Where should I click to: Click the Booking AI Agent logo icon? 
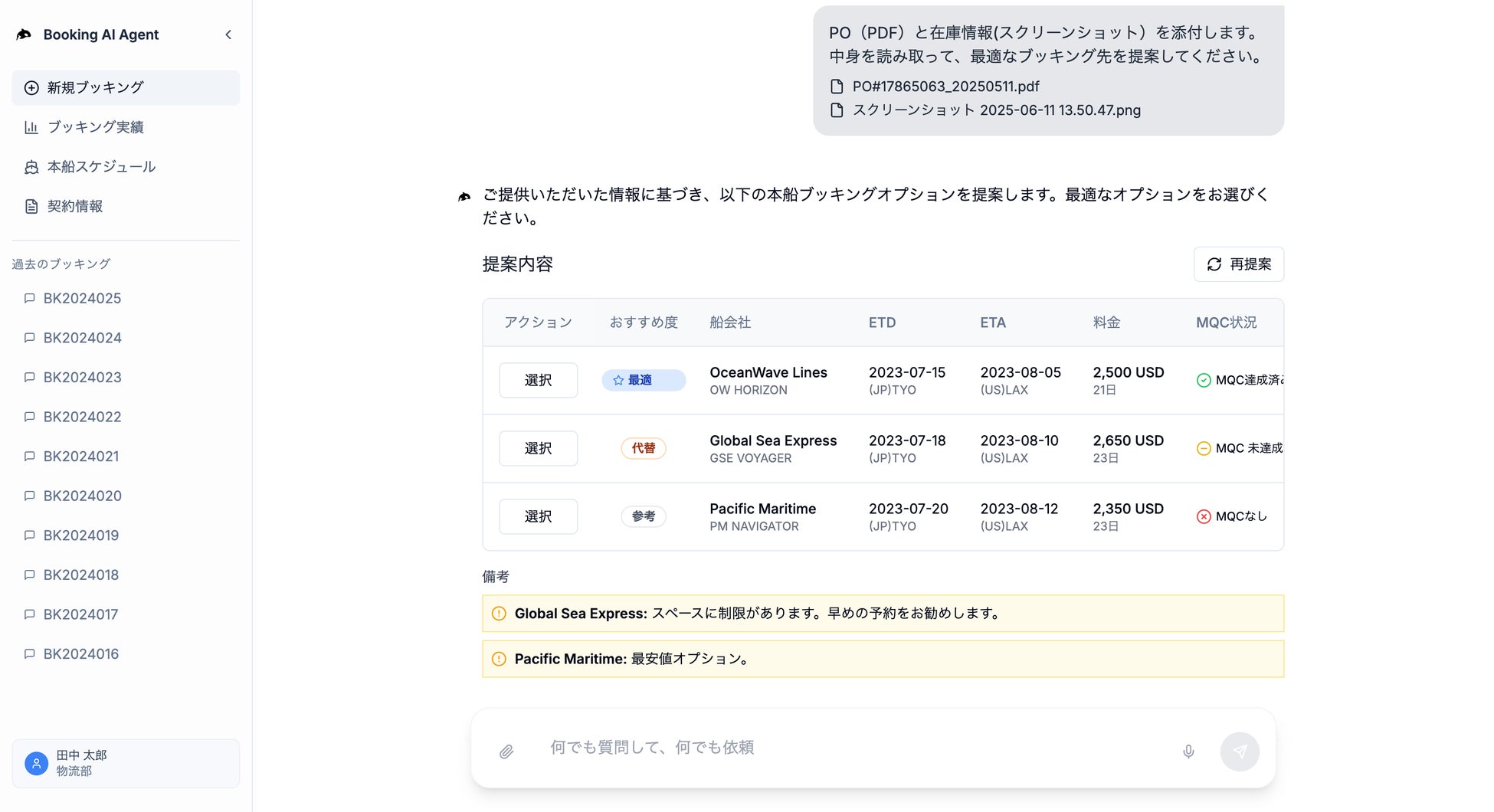coord(25,34)
